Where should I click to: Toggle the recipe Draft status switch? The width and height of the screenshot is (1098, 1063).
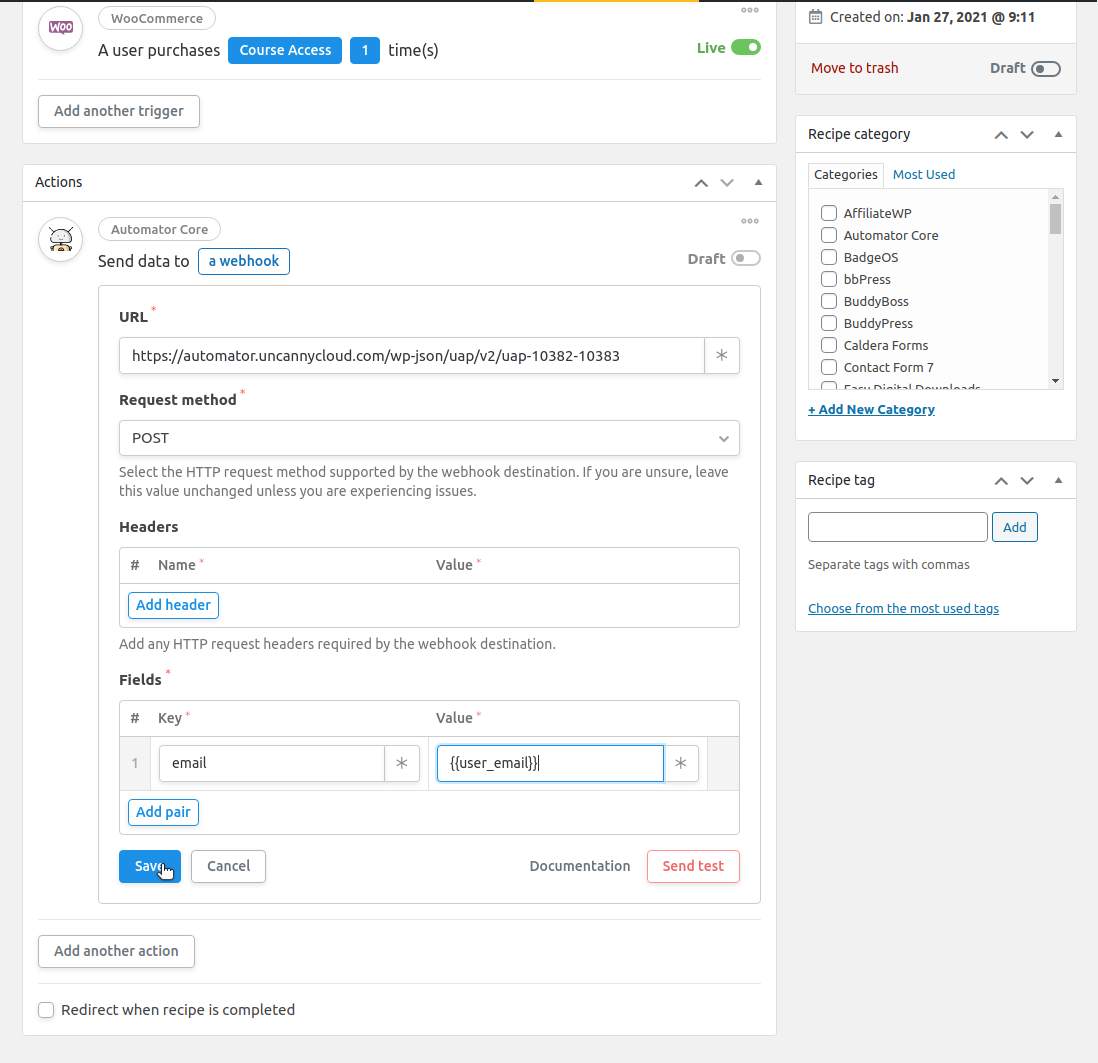click(x=1046, y=69)
